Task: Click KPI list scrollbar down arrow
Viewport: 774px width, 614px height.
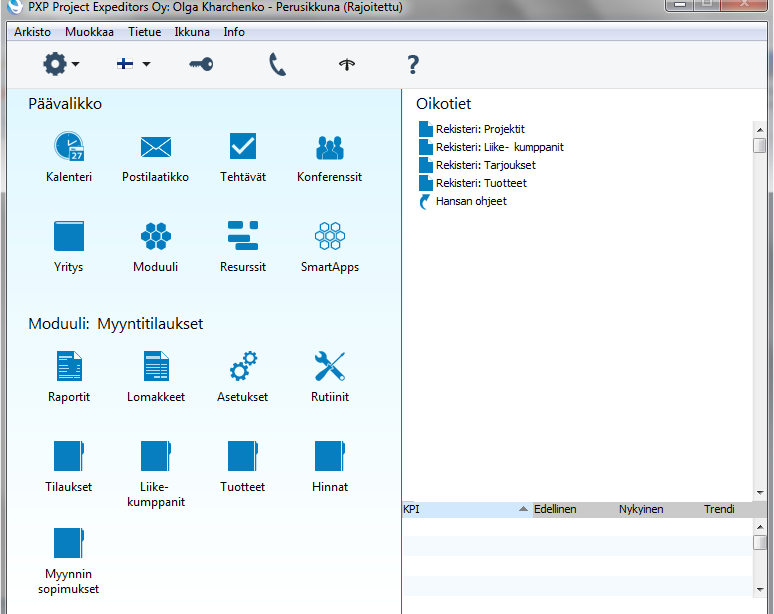Action: coord(760,590)
